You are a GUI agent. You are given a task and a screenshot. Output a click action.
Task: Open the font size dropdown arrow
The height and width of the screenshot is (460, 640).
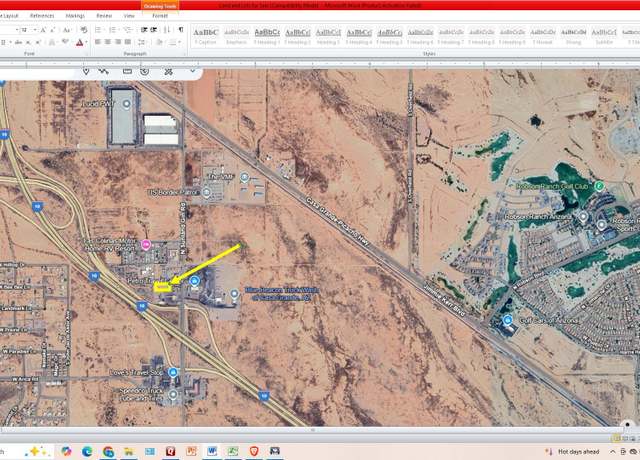pos(35,30)
